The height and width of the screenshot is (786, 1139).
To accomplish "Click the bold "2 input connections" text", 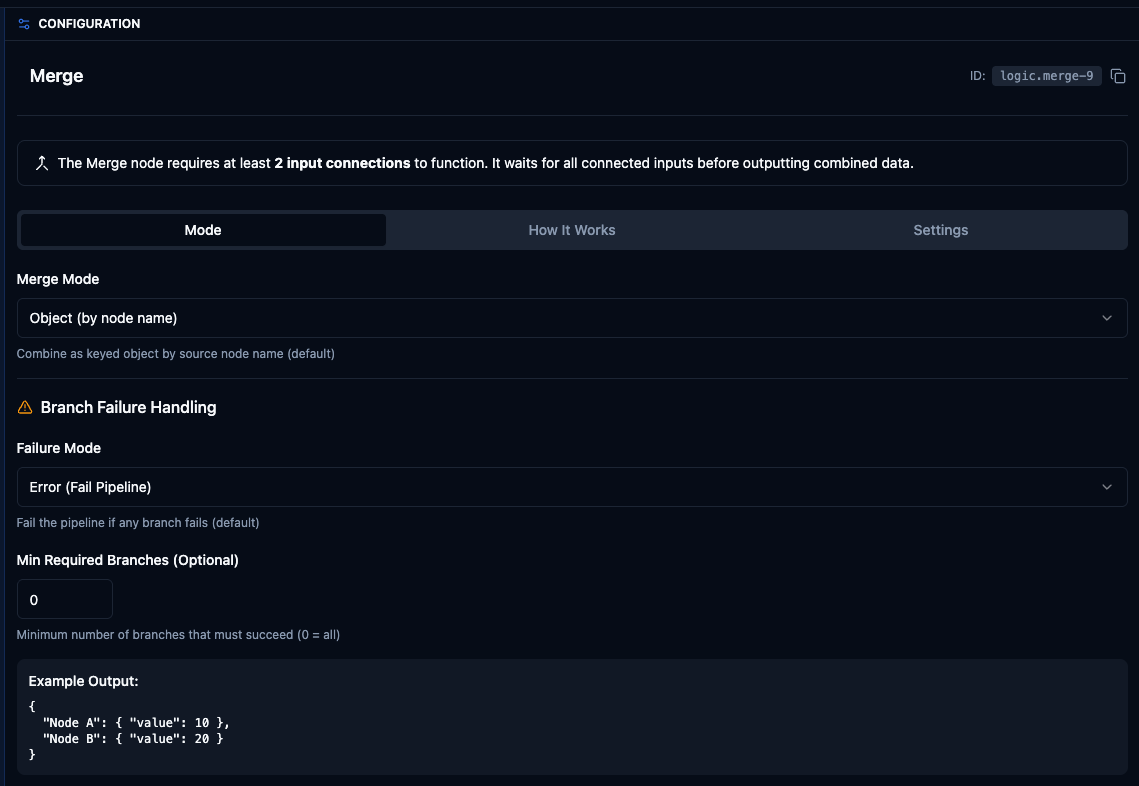I will coord(342,163).
